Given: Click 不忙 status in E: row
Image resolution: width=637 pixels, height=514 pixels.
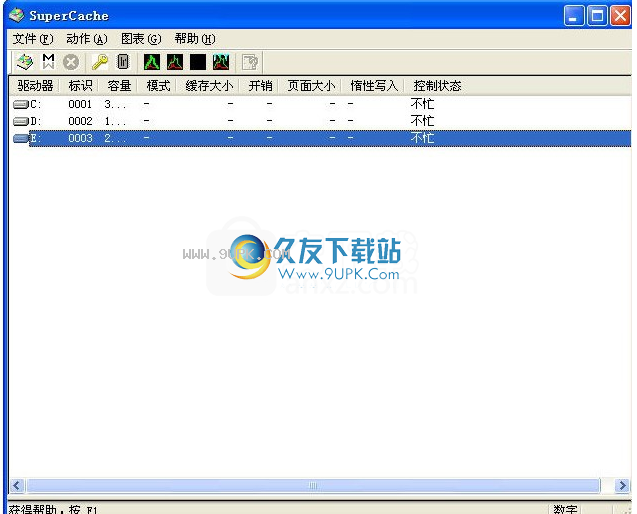Looking at the screenshot, I should click(x=422, y=138).
